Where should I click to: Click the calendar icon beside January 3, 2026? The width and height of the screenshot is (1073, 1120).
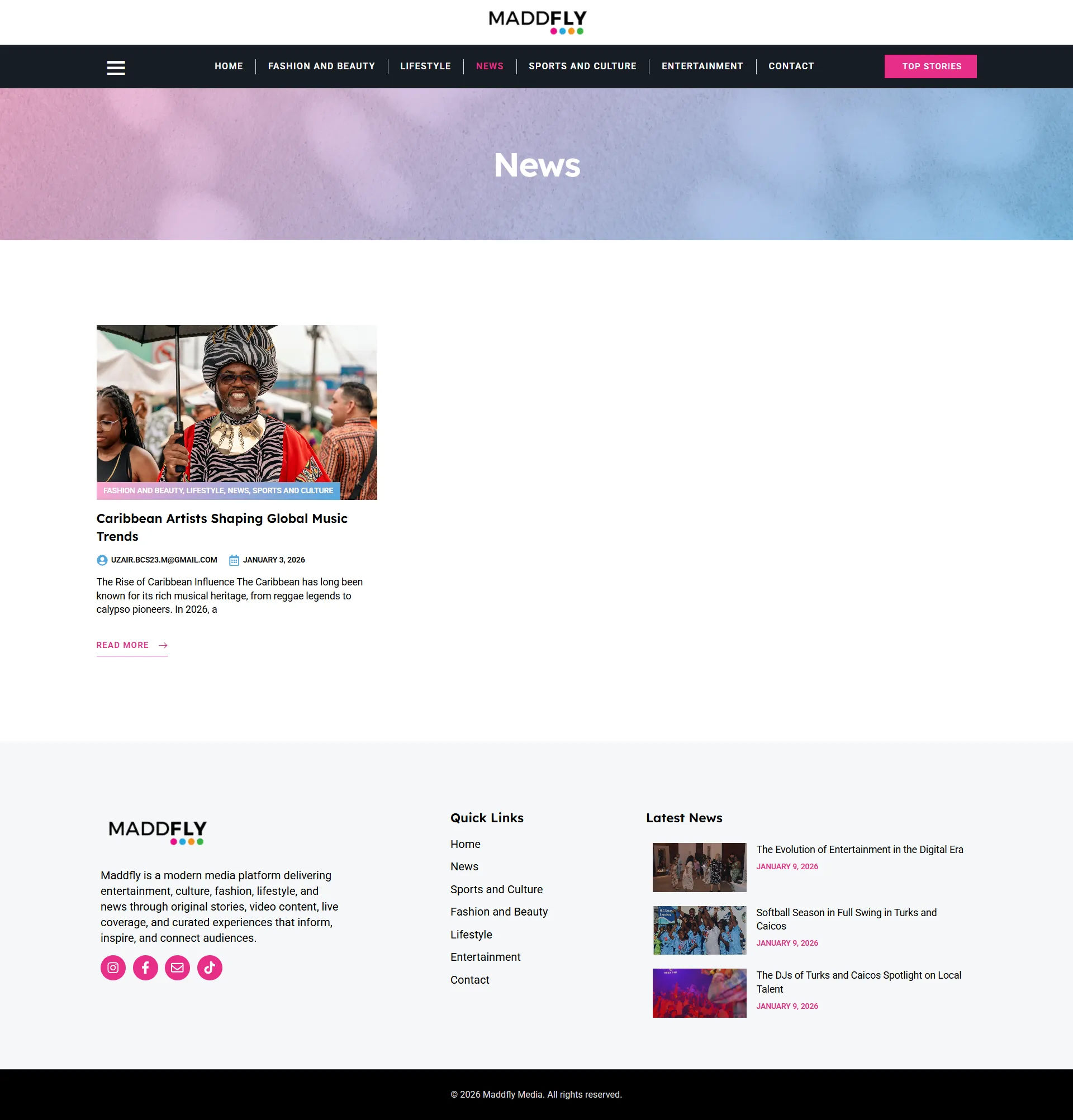(234, 560)
